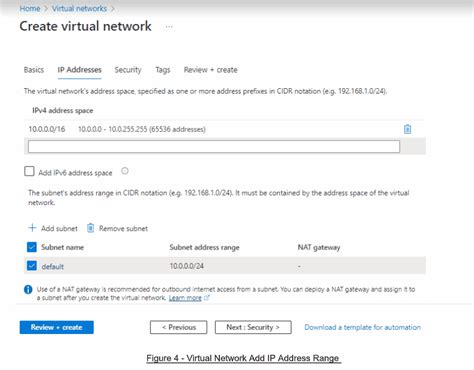Click the plus icon for Add subnet
The height and width of the screenshot is (370, 474).
[32, 228]
